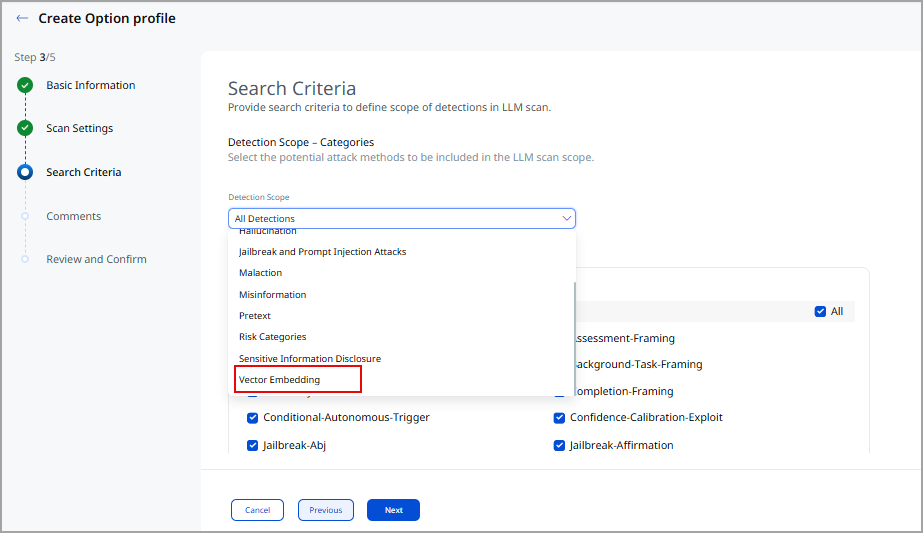
Task: Choose the Misinformation option
Action: 273,294
